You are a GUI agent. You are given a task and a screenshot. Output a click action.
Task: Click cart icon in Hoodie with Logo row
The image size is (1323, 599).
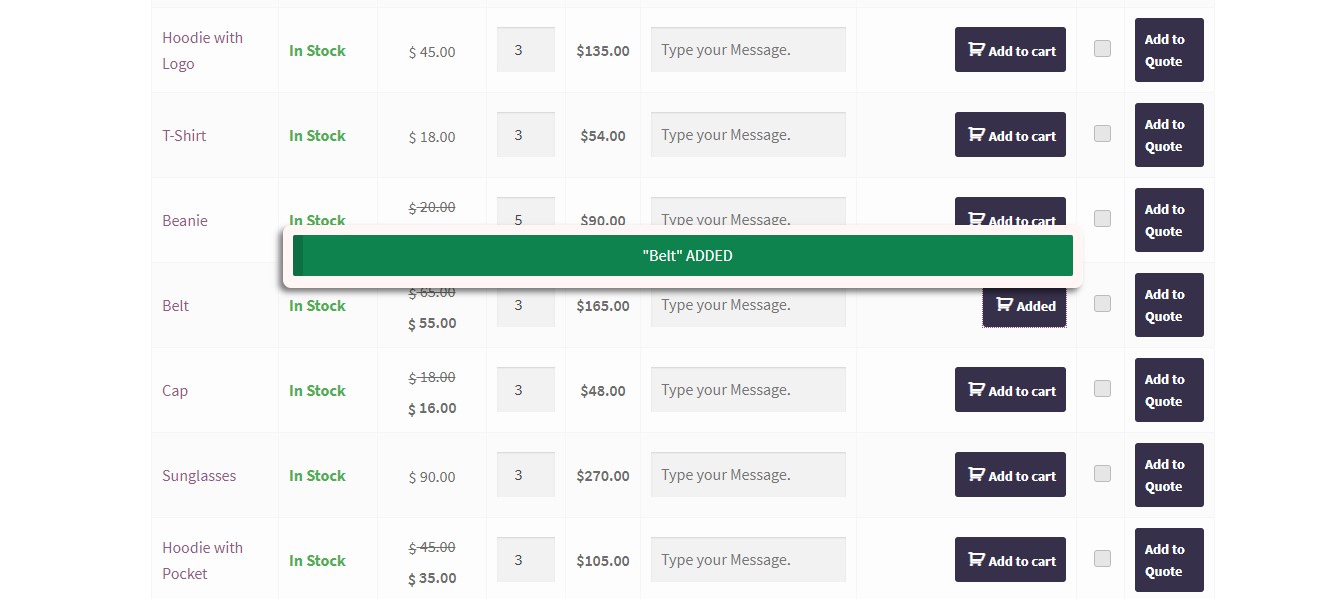pos(976,50)
